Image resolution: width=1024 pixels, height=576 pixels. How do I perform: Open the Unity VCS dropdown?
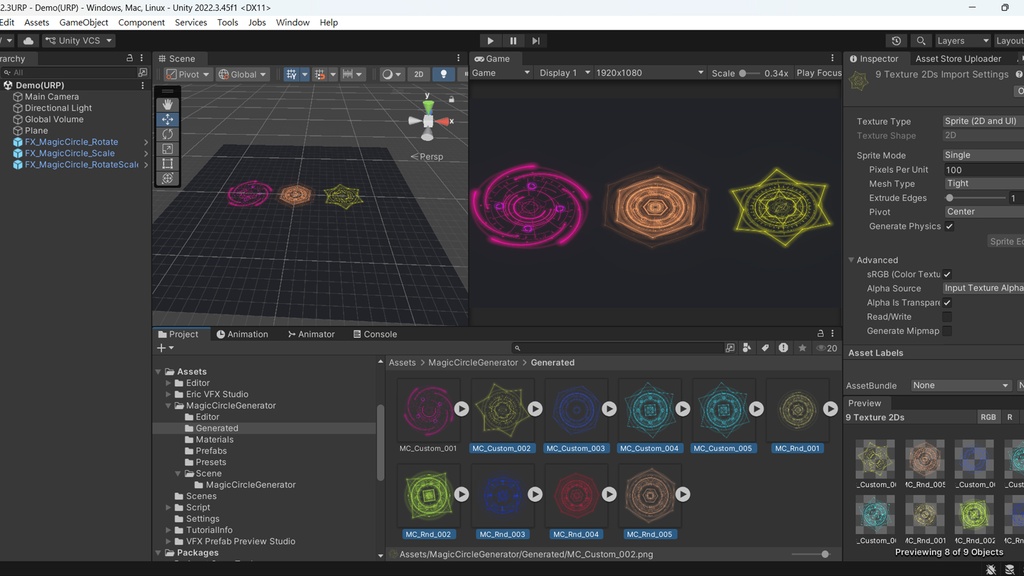79,40
